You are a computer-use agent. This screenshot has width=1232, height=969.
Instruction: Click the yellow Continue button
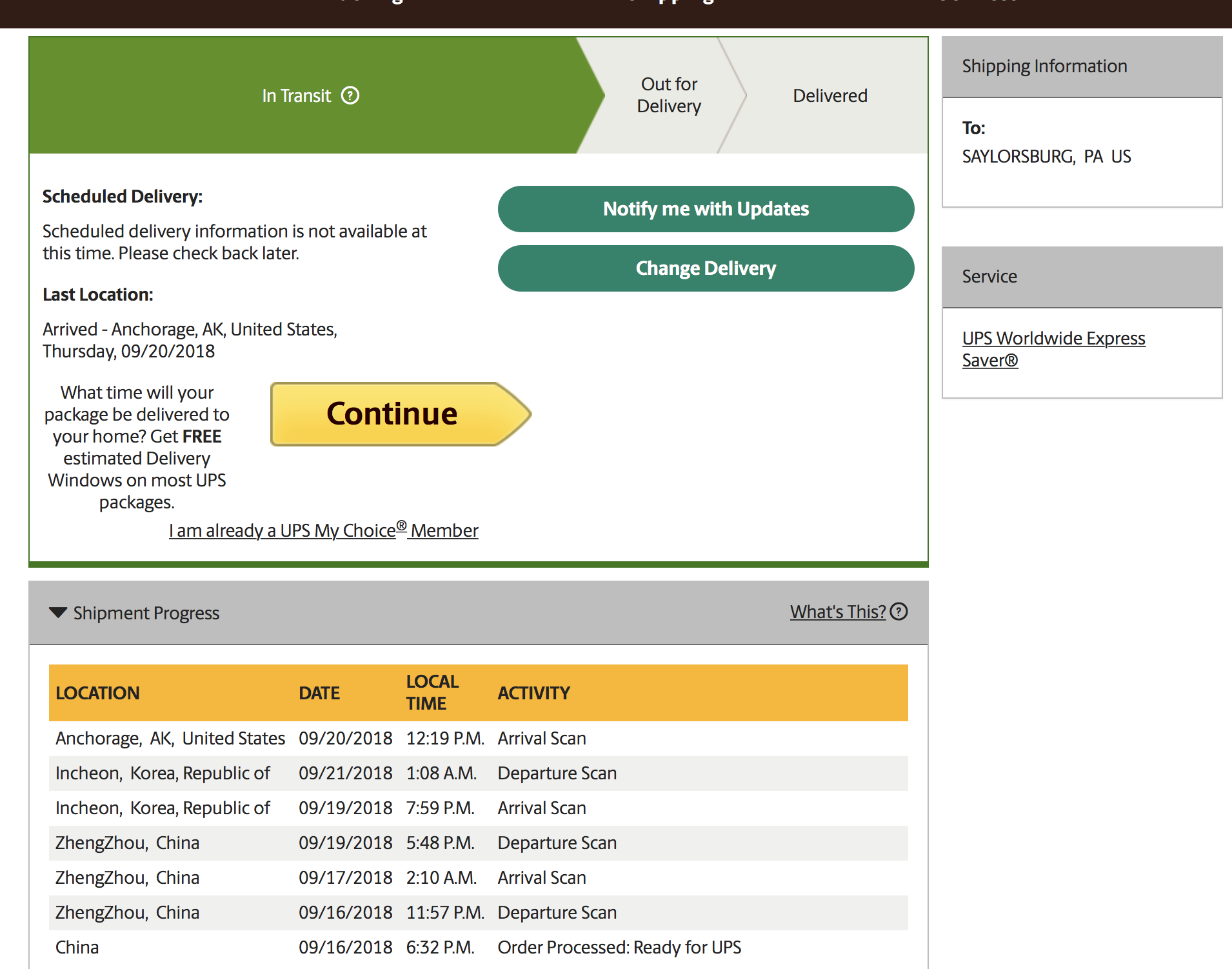[x=401, y=414]
